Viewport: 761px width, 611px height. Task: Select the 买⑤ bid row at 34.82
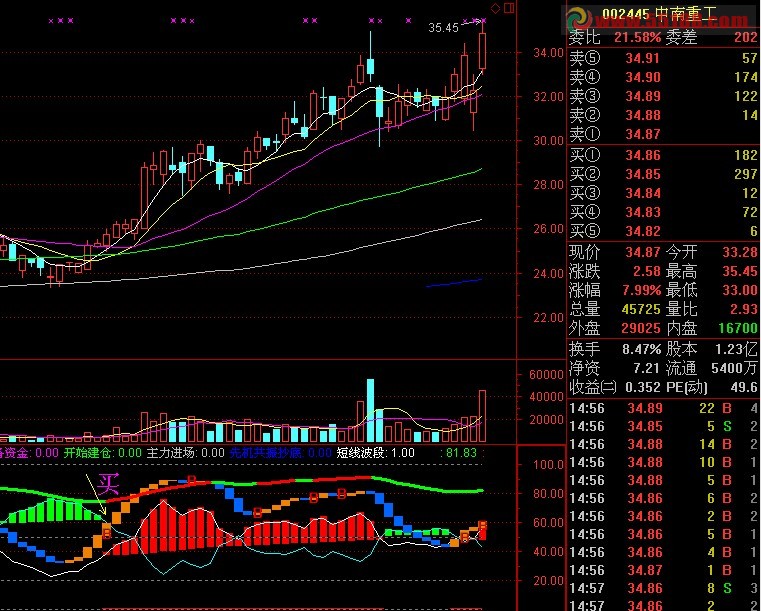[x=662, y=230]
